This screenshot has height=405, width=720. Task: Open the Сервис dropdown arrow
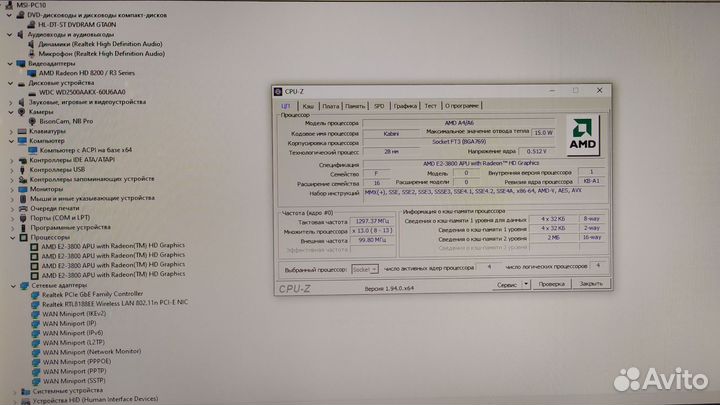[x=526, y=284]
